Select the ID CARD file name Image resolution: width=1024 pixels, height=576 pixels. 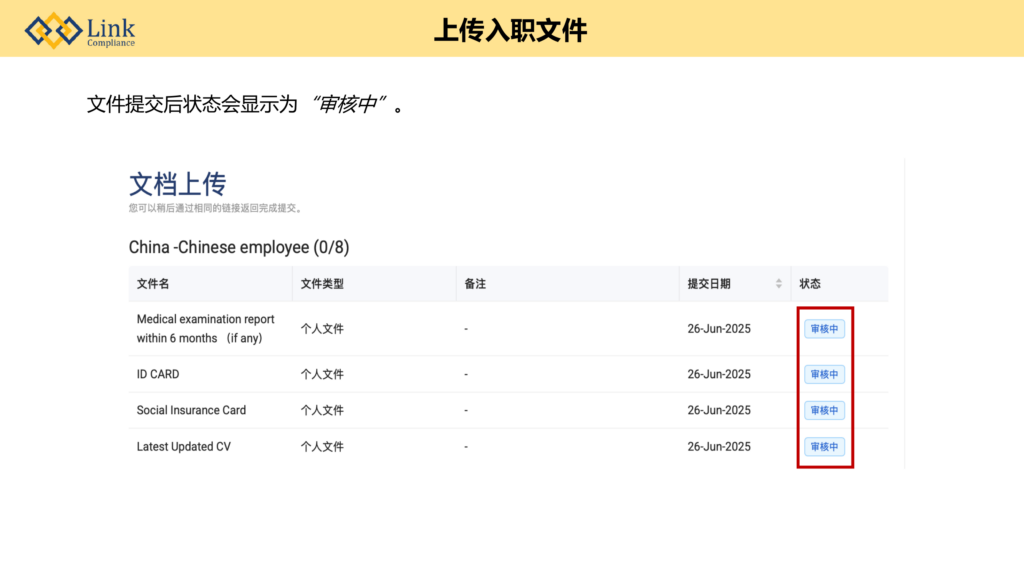[158, 374]
